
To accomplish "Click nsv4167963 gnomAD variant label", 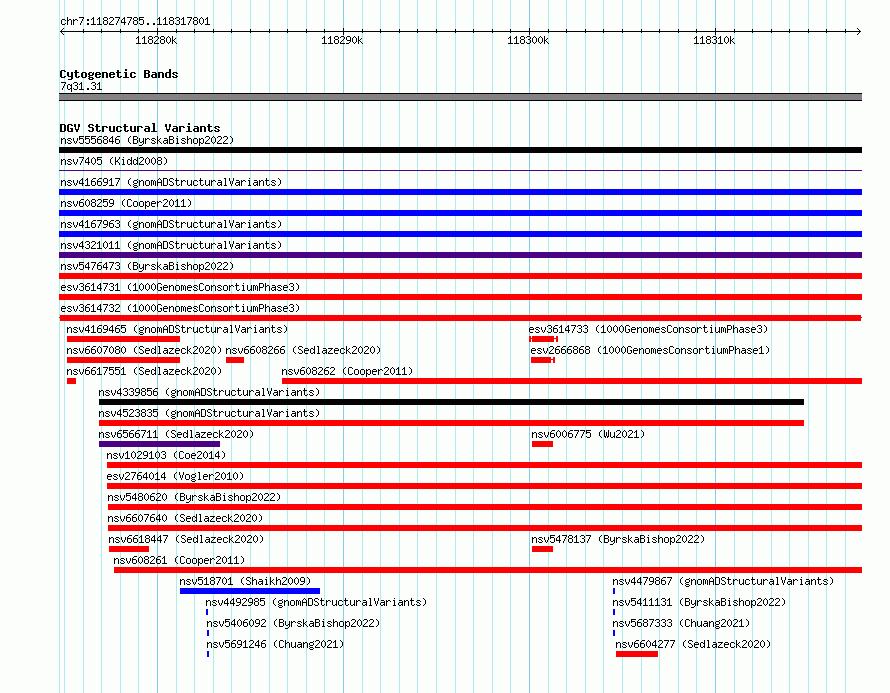I will [171, 224].
